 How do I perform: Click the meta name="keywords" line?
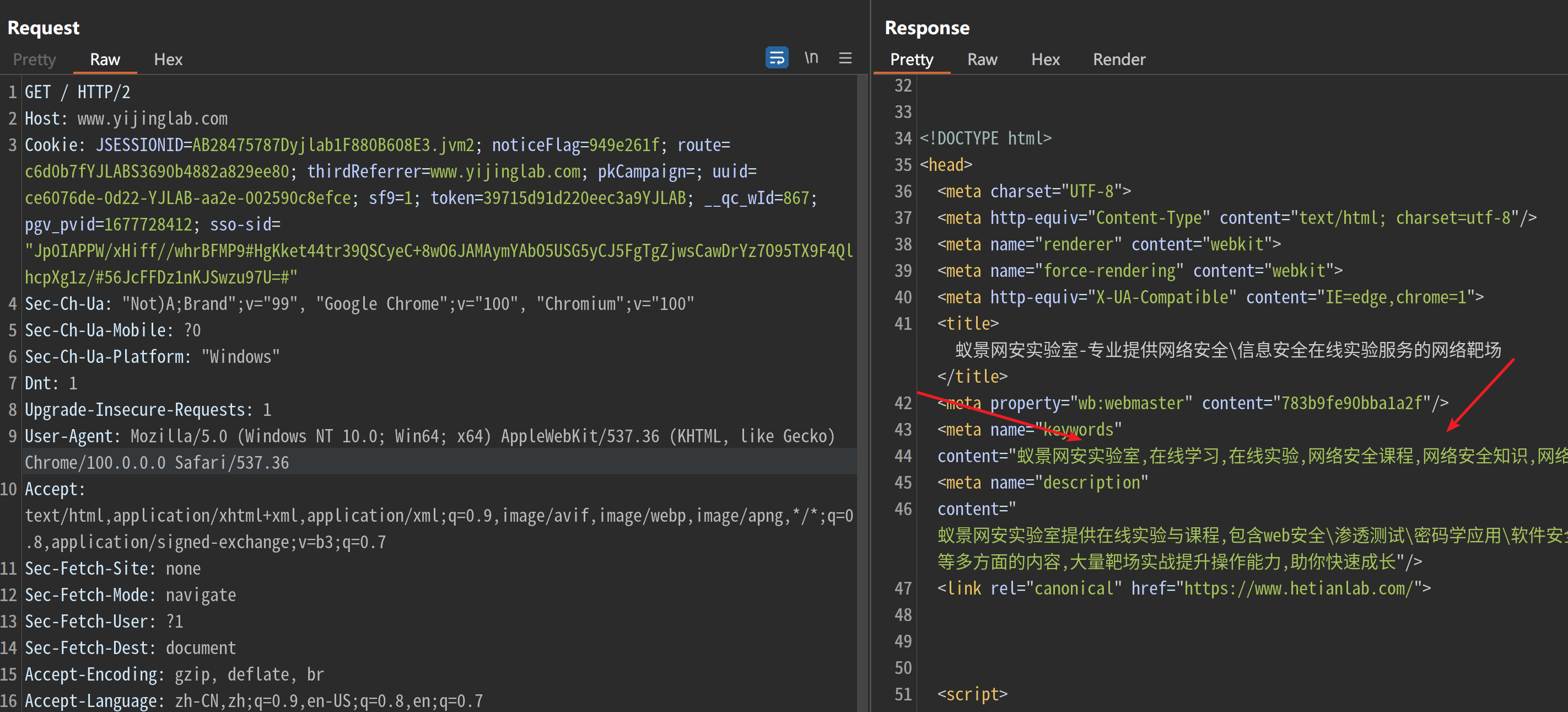click(x=1030, y=430)
